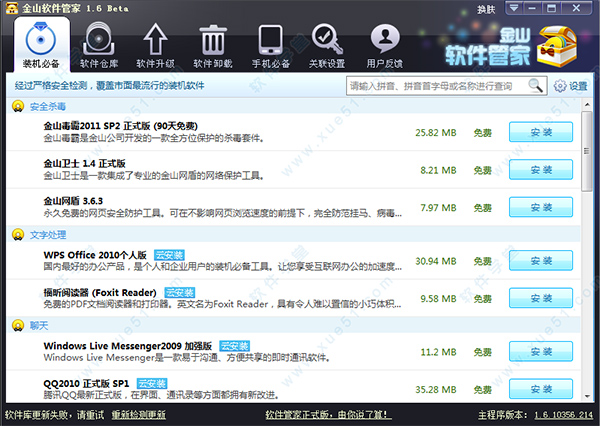Click 云安装 badge beside Windows Live Messenger
The width and height of the screenshot is (600, 426).
pyautogui.click(x=235, y=346)
